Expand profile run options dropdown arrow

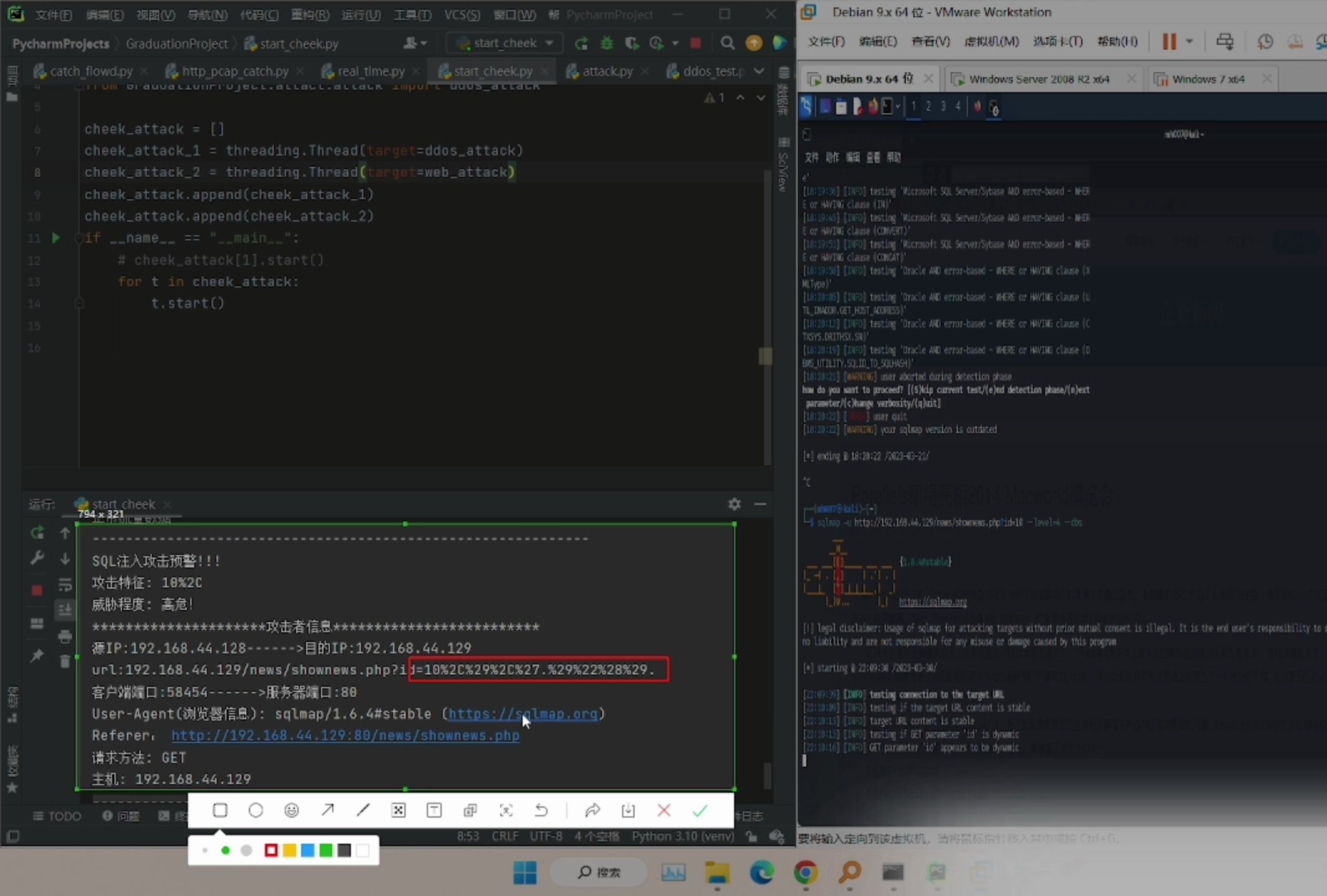tap(675, 43)
